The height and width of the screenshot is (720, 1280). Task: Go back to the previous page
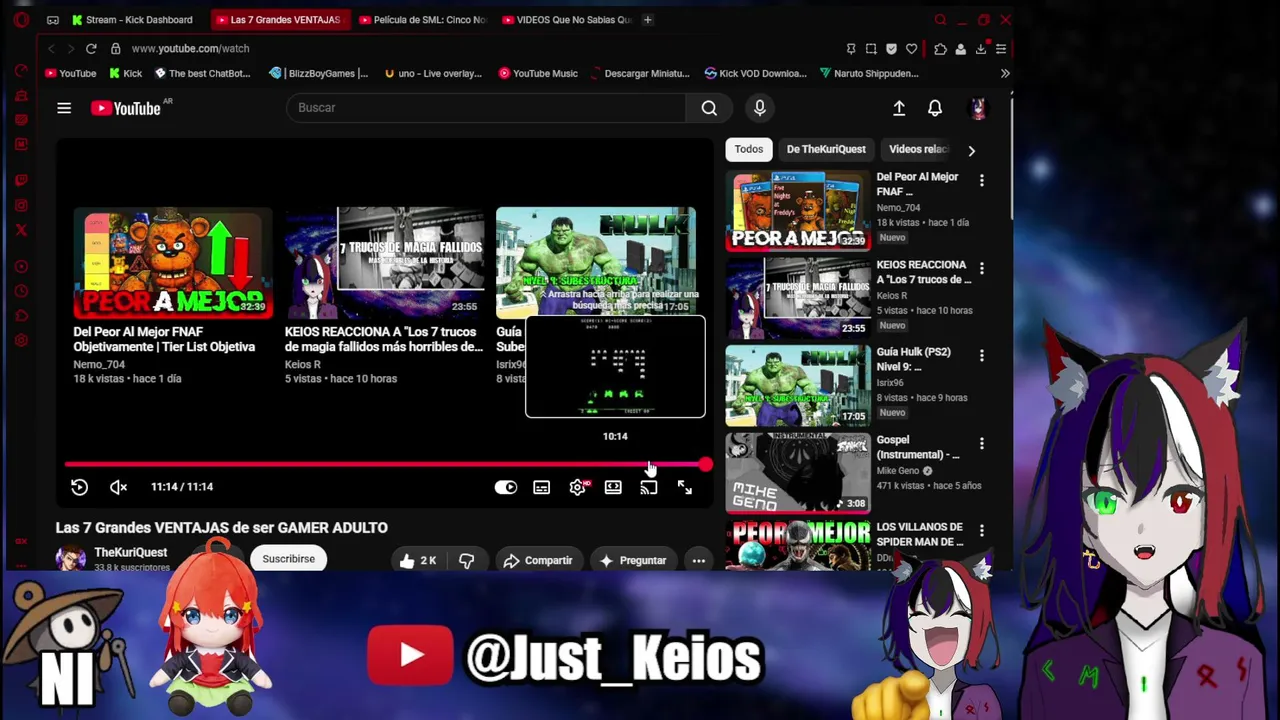[51, 48]
